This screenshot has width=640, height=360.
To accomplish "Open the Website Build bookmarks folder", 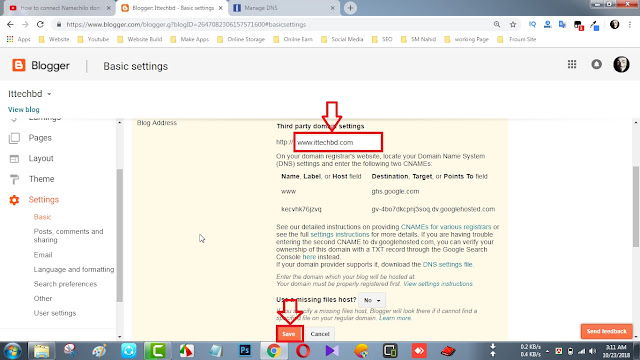I will coord(140,39).
